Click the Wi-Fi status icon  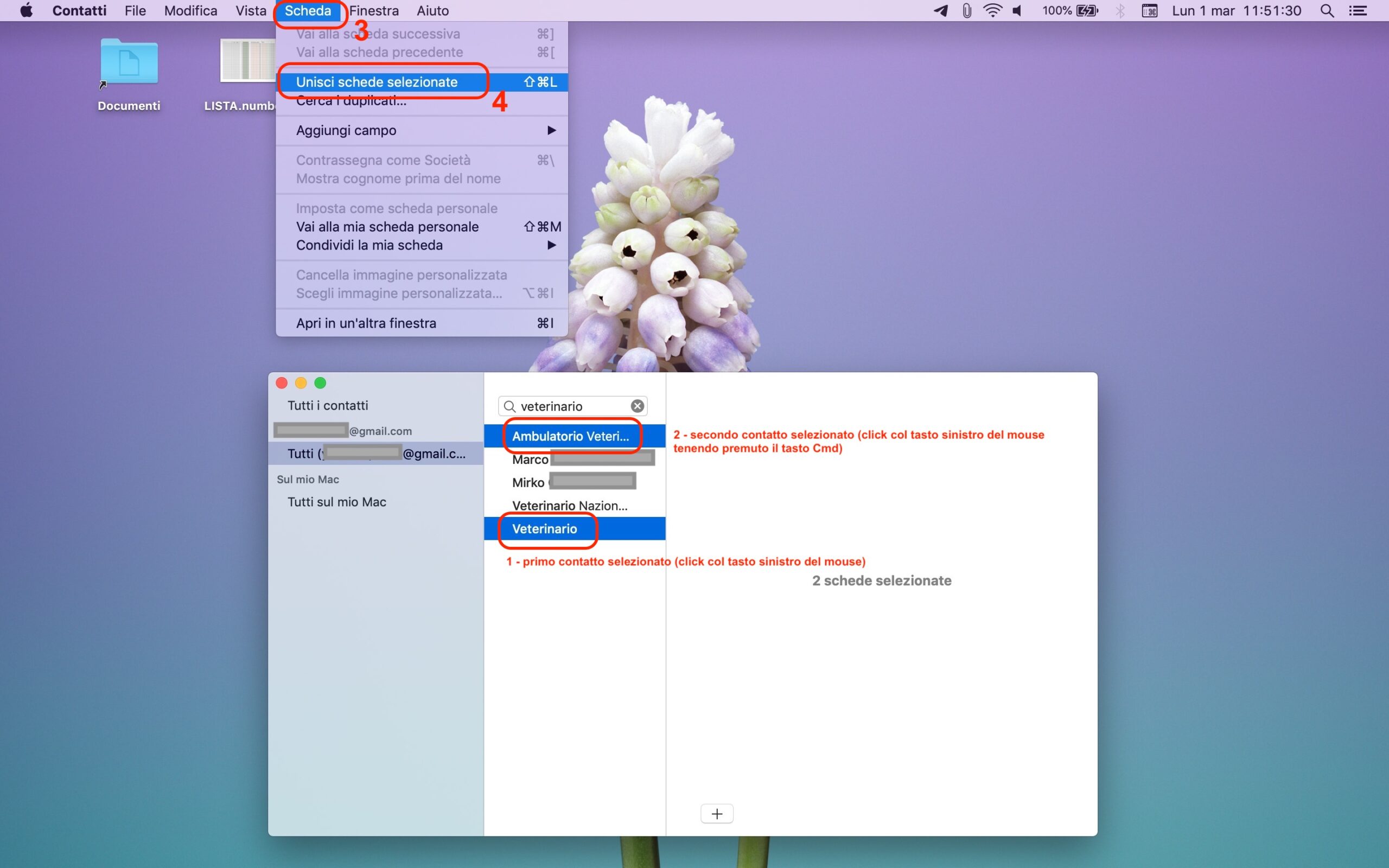pos(992,10)
